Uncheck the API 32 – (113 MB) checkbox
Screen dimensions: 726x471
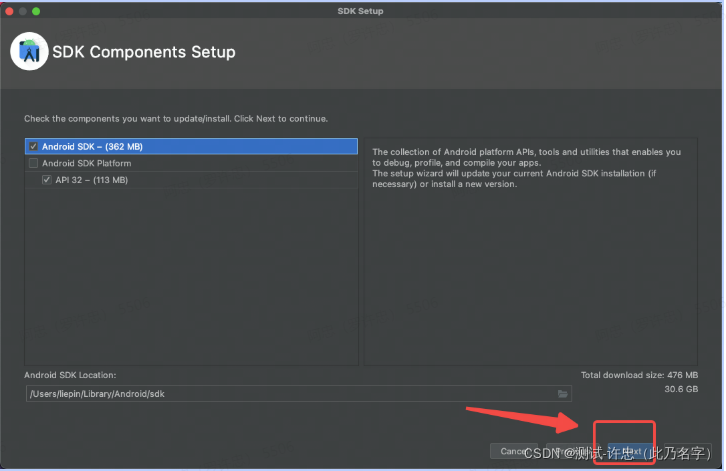click(x=47, y=180)
